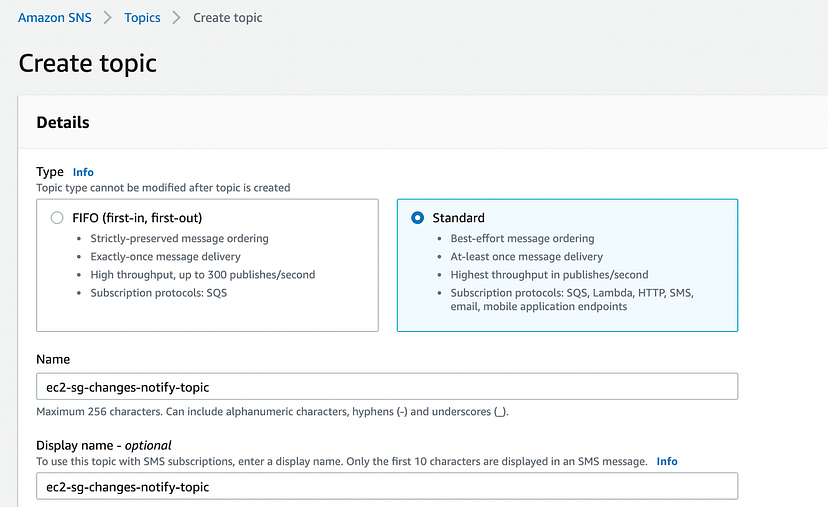828x507 pixels.
Task: Click the chevron after Topics breadcrumb
Action: click(x=177, y=18)
